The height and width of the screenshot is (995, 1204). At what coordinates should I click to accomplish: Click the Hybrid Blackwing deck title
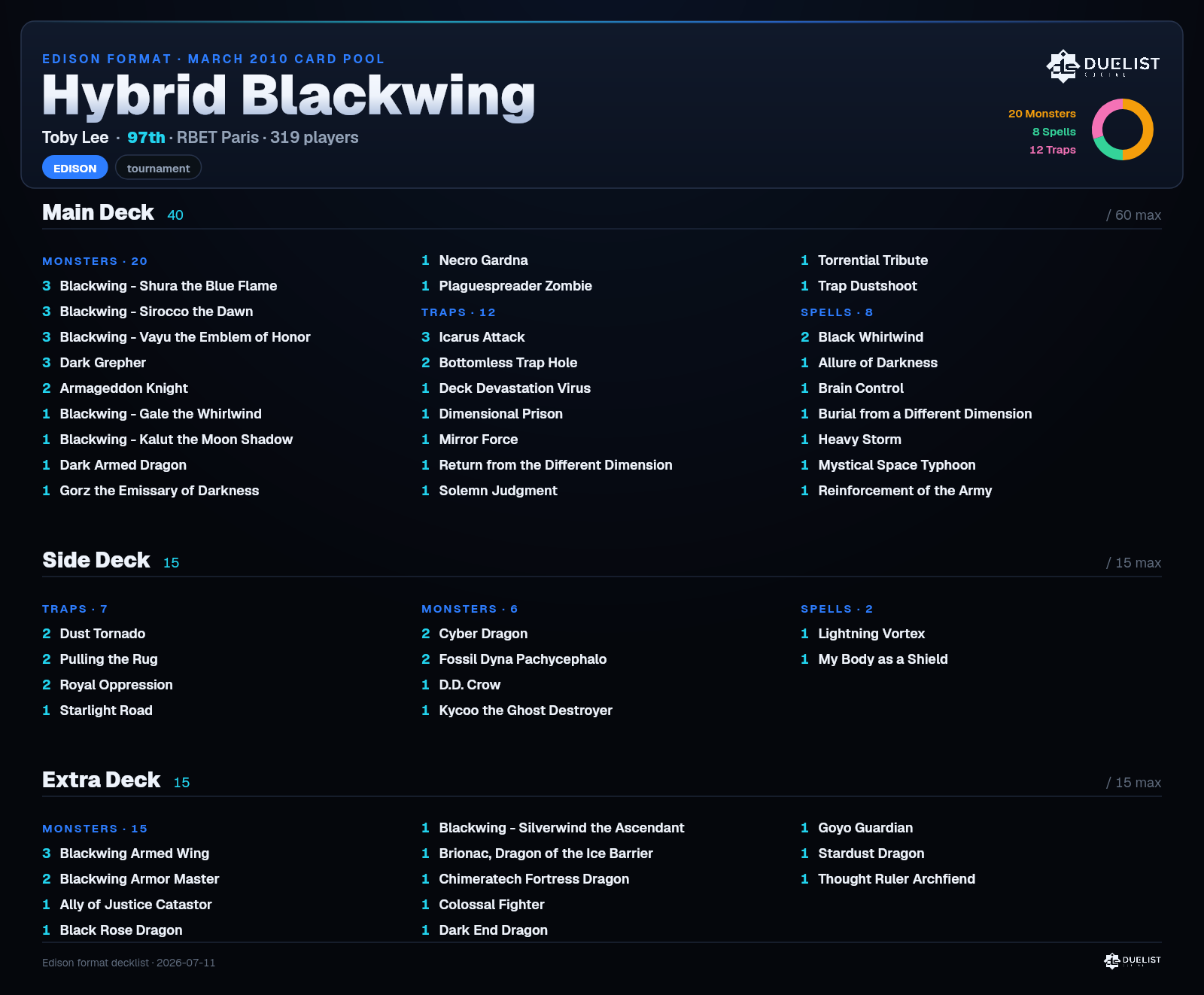(288, 96)
